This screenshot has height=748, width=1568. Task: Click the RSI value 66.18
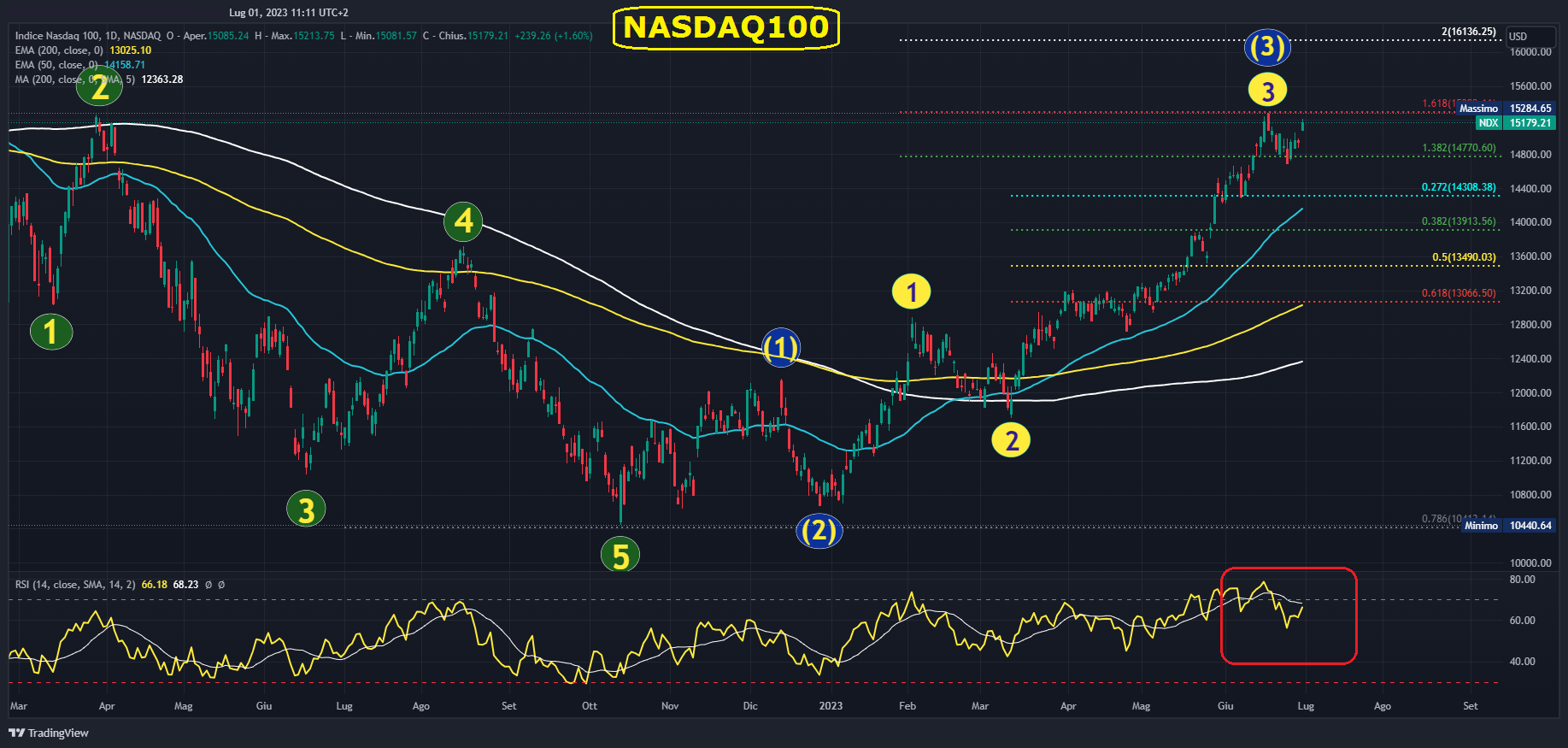tap(155, 585)
